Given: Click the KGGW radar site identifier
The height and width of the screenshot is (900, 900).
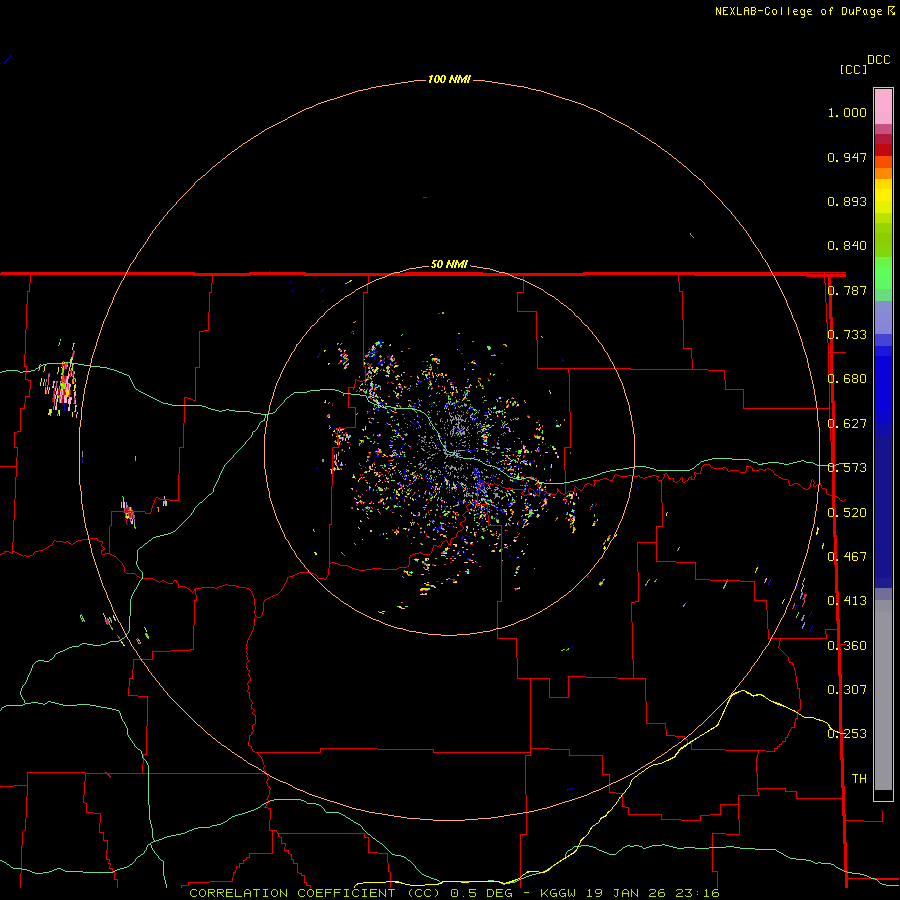Looking at the screenshot, I should [558, 893].
